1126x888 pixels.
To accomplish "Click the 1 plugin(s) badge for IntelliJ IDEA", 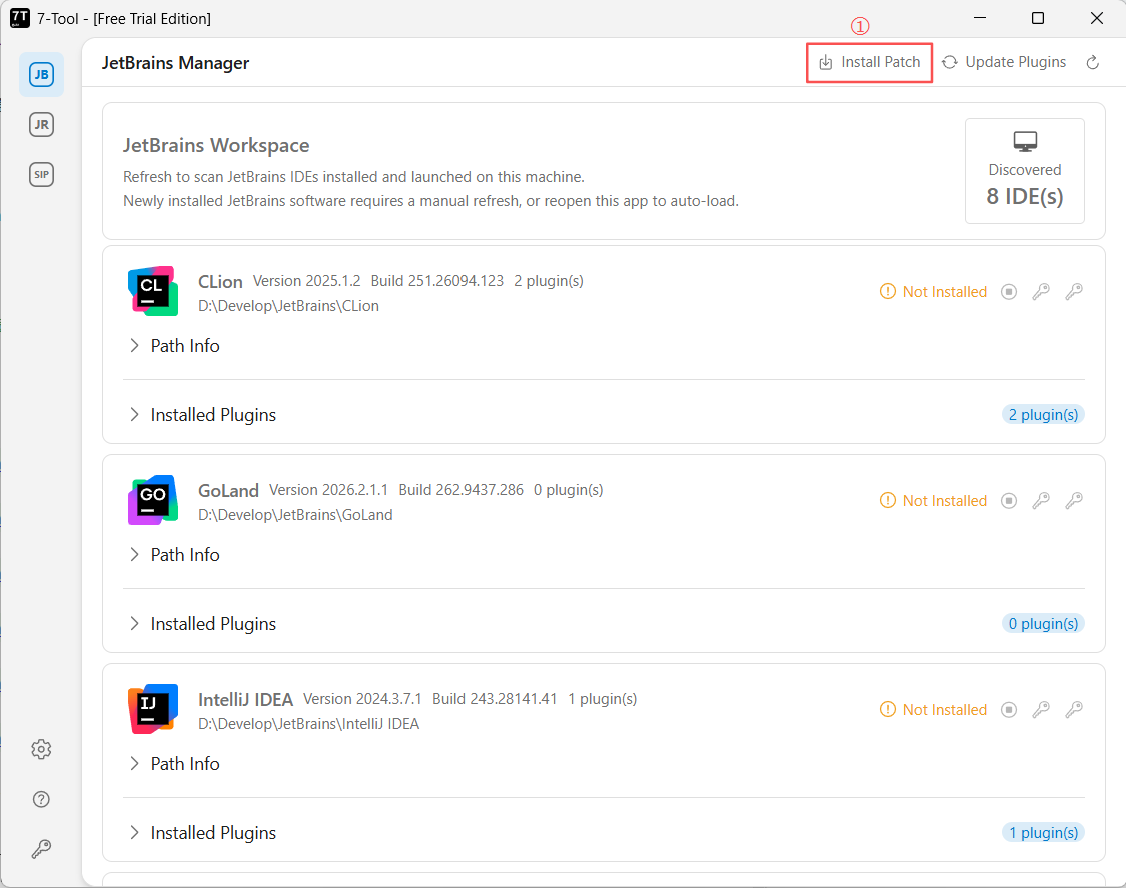I will click(1043, 832).
